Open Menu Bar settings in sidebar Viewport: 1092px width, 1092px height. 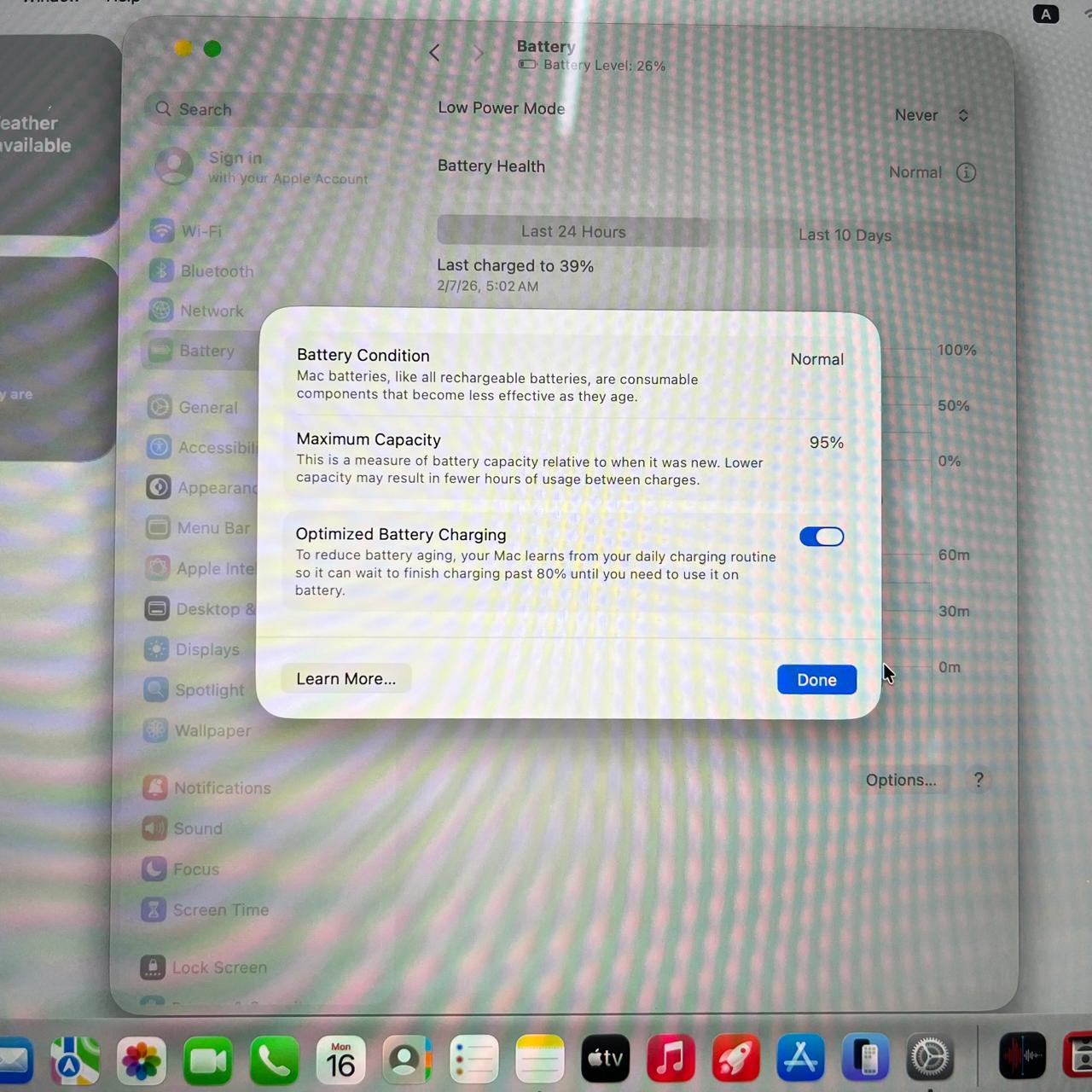199,528
